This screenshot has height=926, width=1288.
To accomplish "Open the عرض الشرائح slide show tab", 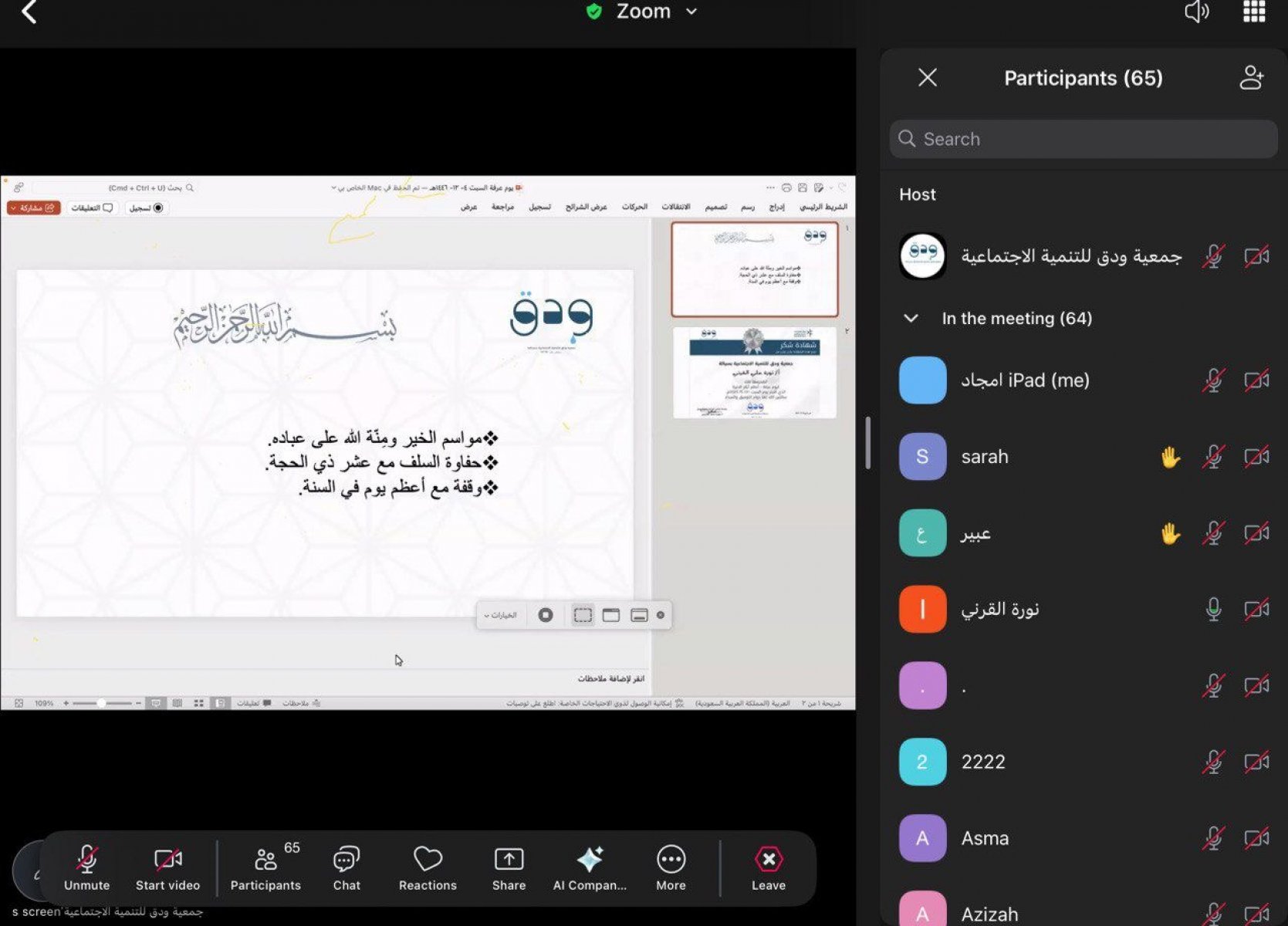I will tap(586, 207).
